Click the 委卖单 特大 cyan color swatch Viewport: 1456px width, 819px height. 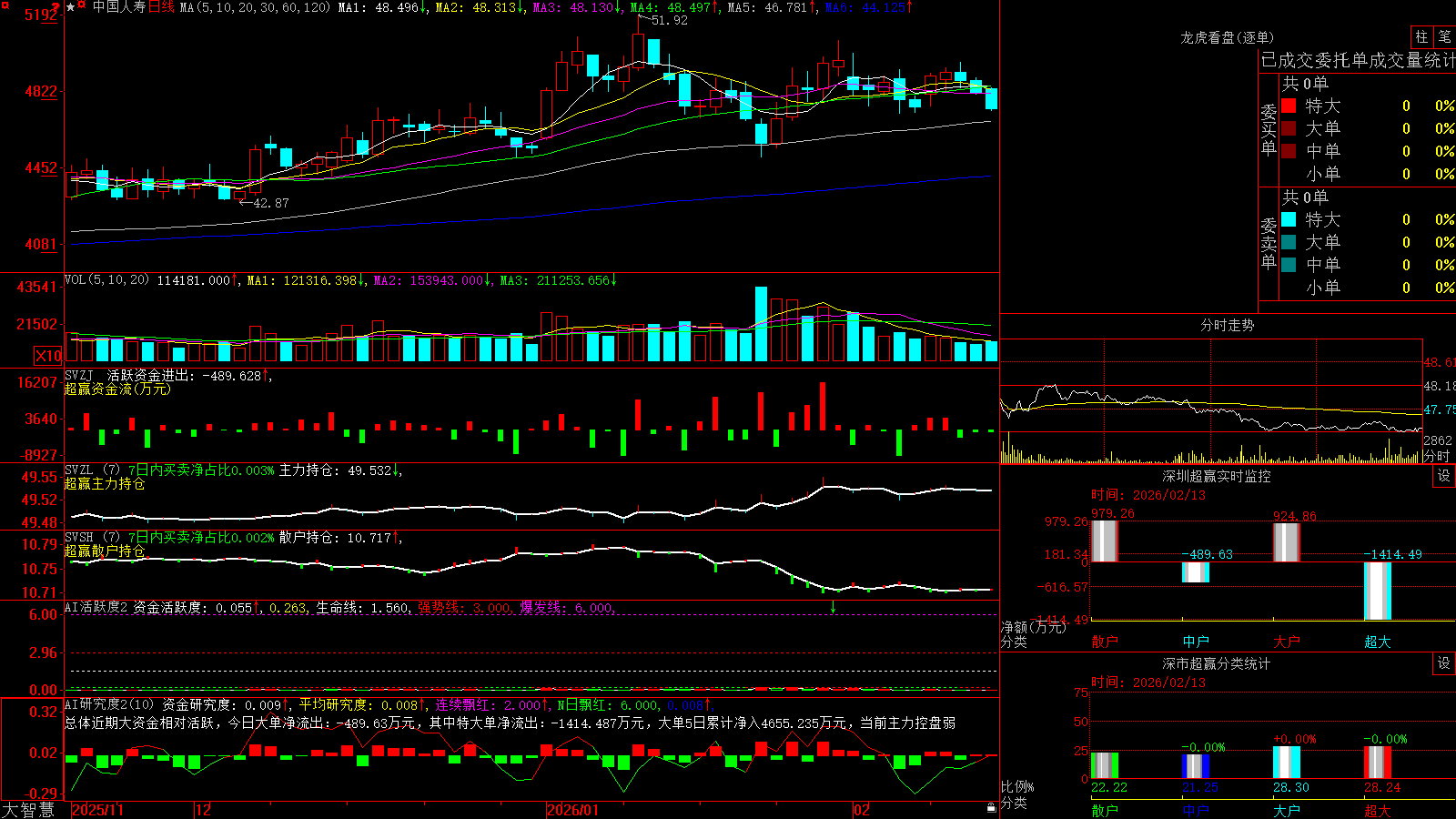click(1289, 219)
